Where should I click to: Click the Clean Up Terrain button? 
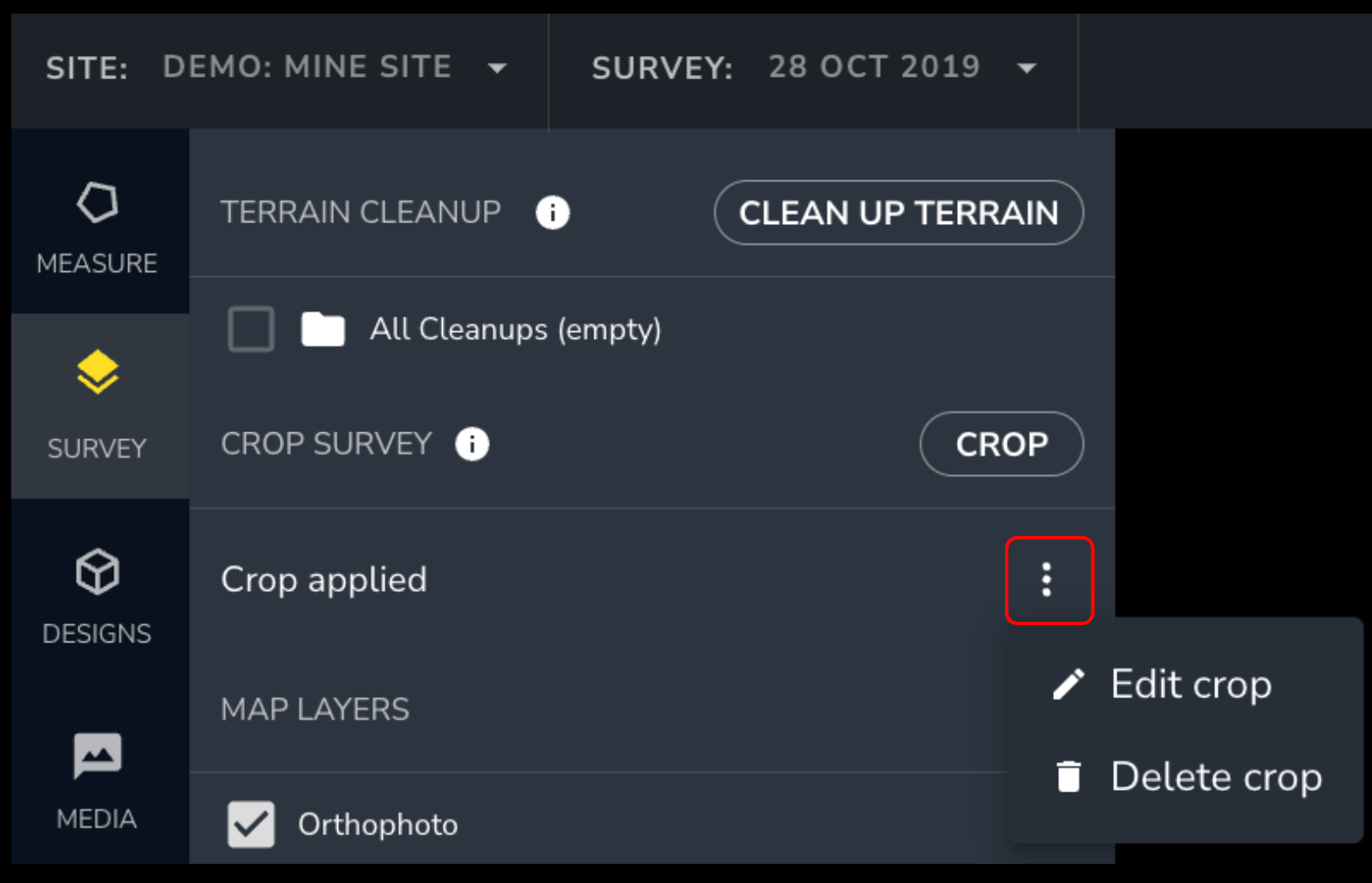[x=899, y=213]
